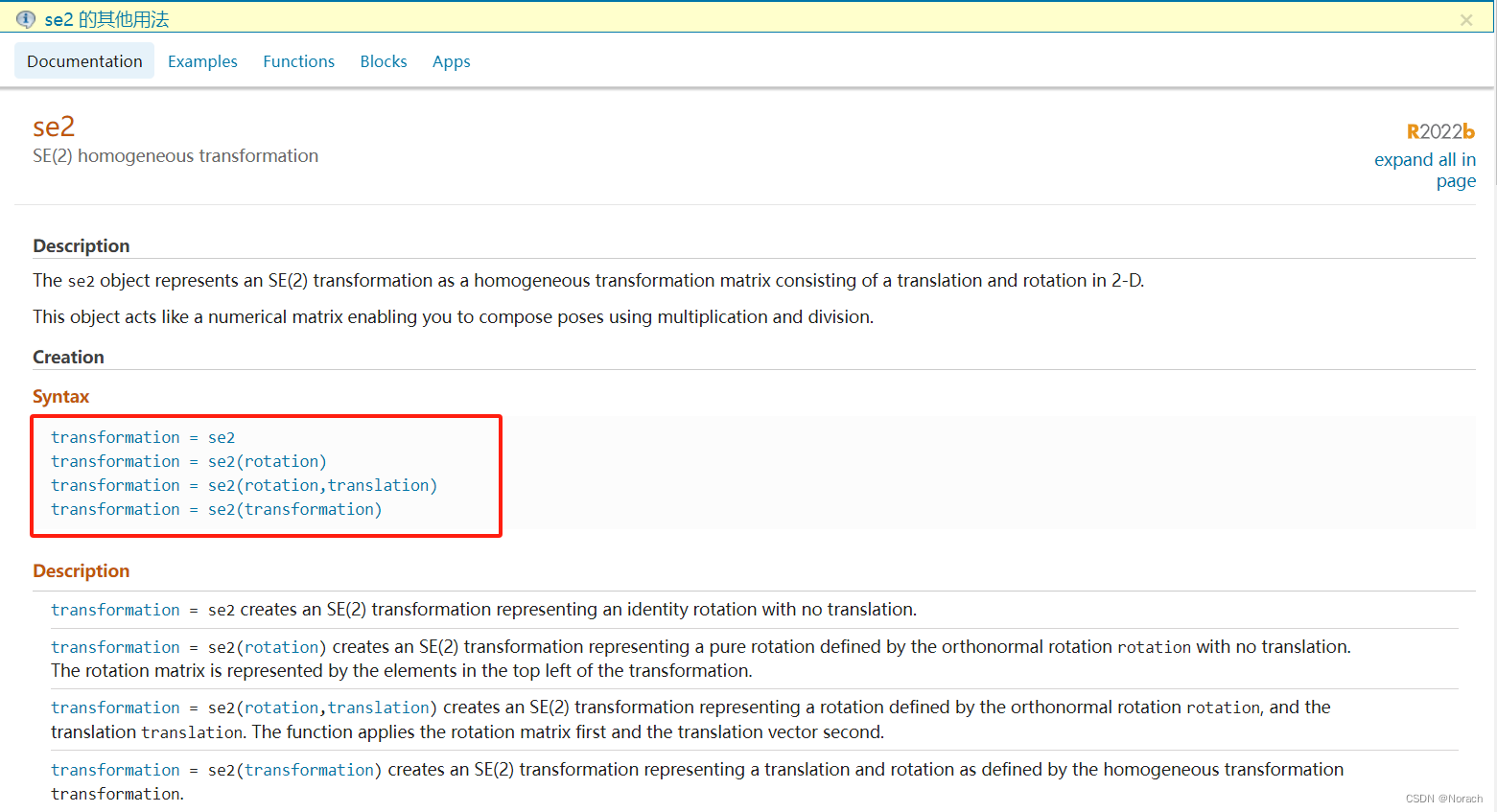1497x812 pixels.
Task: Close the yellow notification banner
Action: (x=1466, y=19)
